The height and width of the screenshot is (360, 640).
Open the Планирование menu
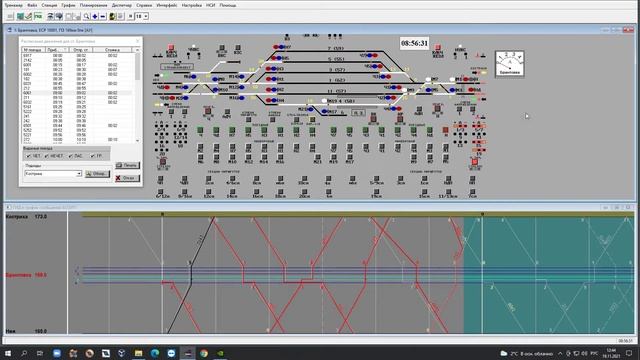pyautogui.click(x=93, y=5)
